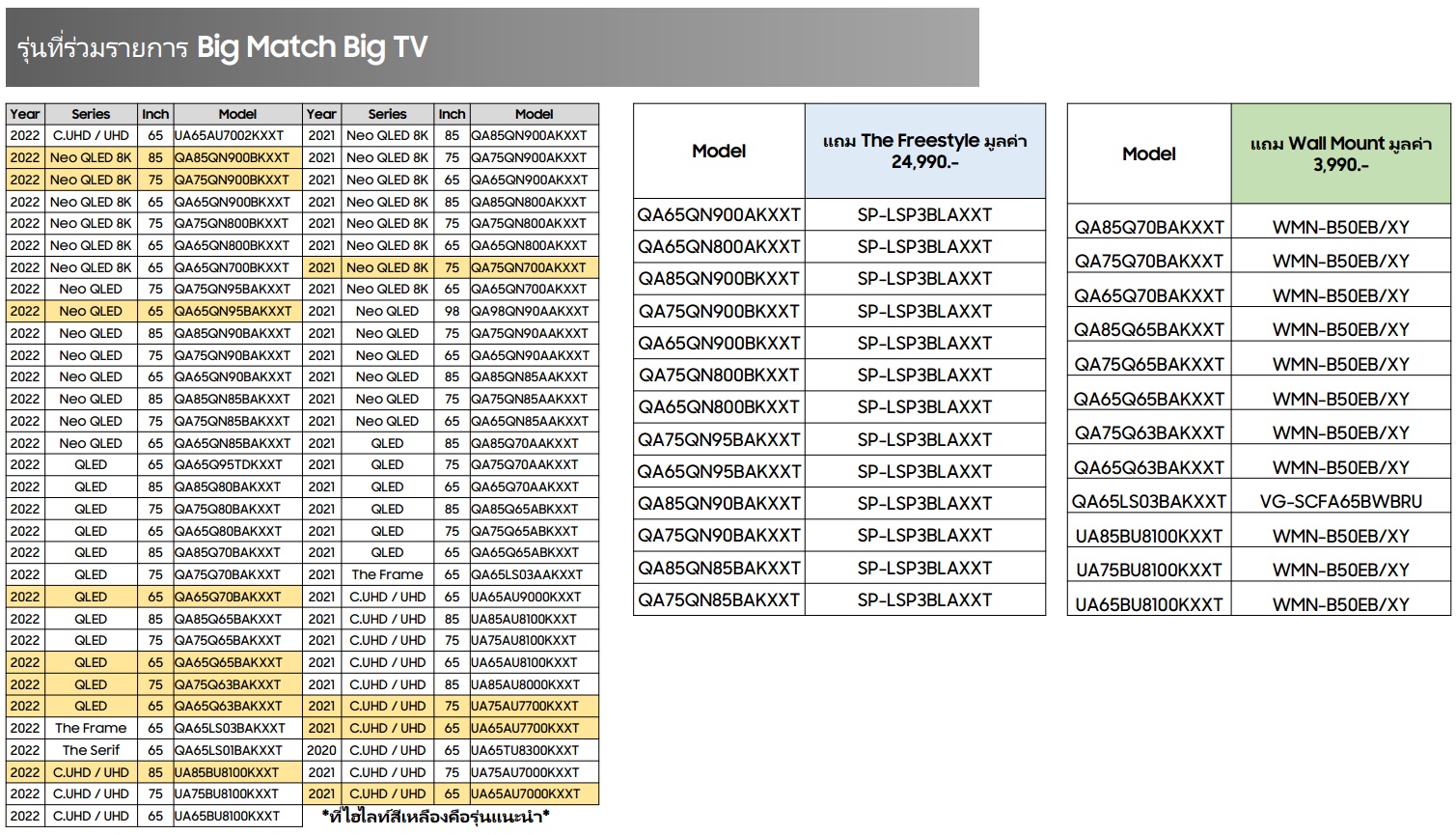This screenshot has width=1456, height=835.
Task: Click the '98' inch cell
Action: pyautogui.click(x=452, y=311)
